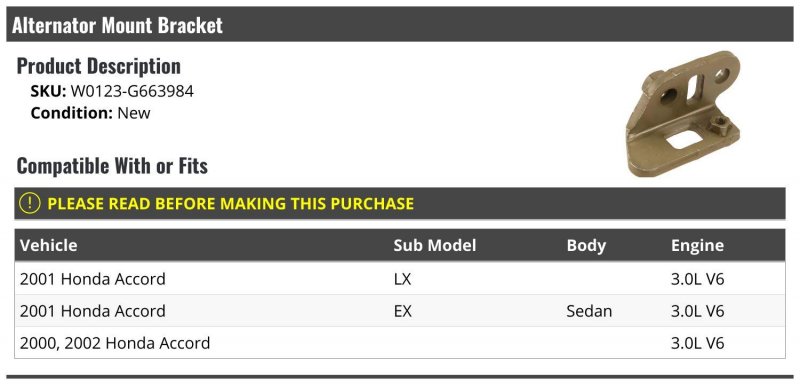
Task: Select the 2001 Honda Accord LX row
Action: click(x=399, y=279)
